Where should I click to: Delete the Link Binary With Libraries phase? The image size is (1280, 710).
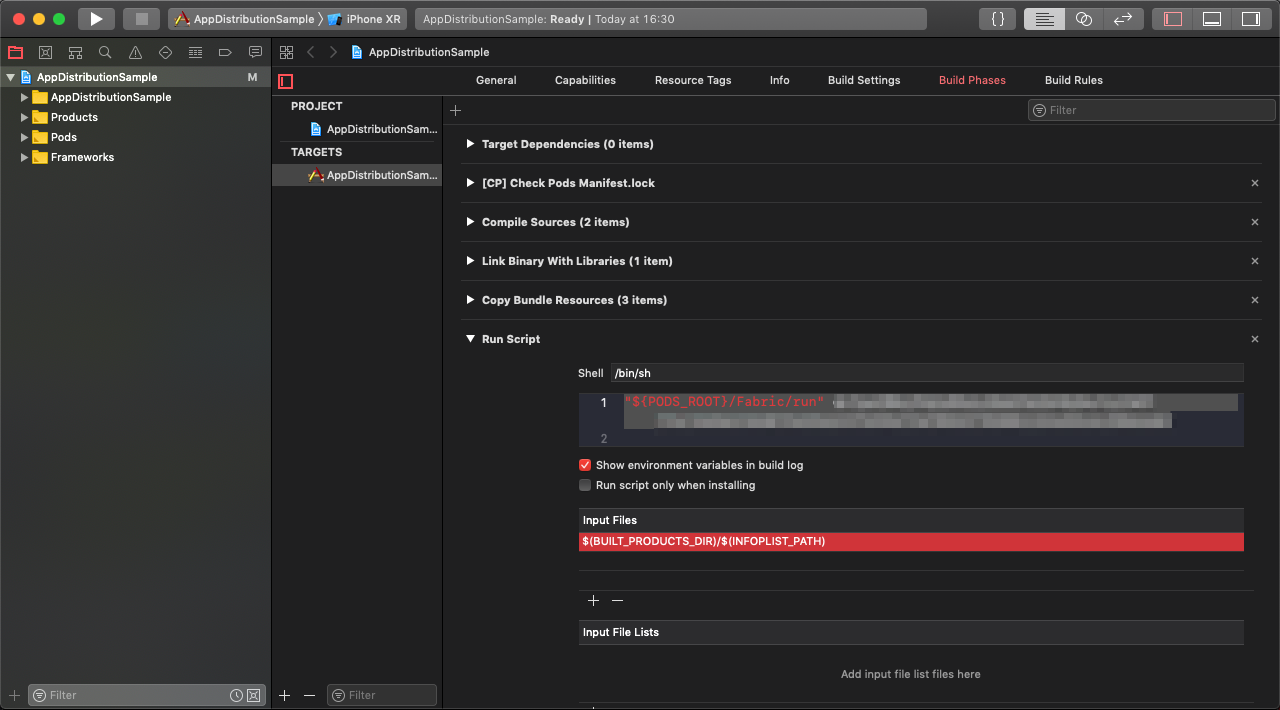[1255, 261]
